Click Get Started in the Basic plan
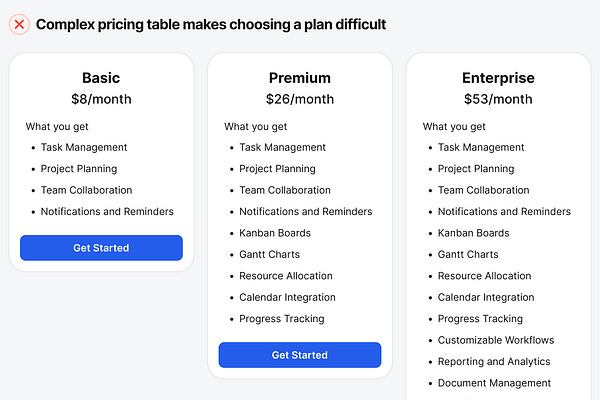Viewport: 600px width, 400px height. tap(101, 248)
